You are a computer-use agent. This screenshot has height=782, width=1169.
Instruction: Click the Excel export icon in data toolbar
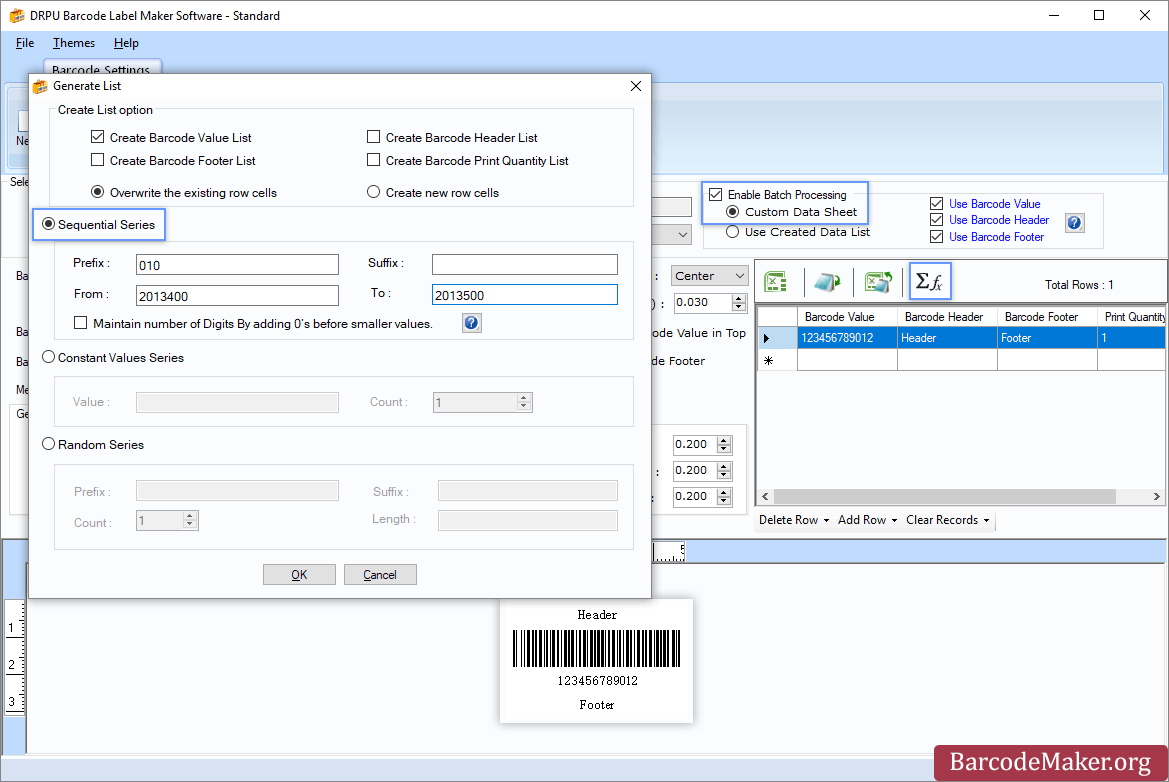click(x=878, y=282)
